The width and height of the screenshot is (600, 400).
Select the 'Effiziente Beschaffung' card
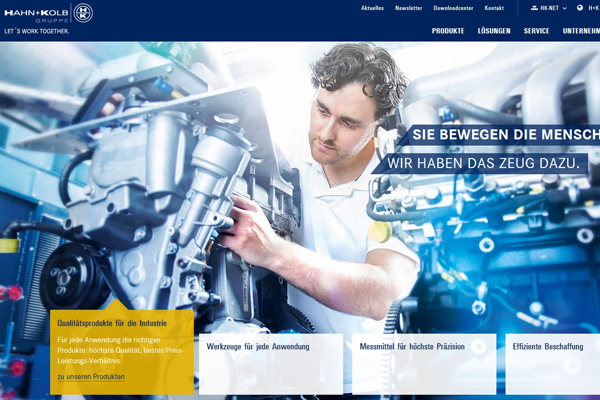[553, 364]
